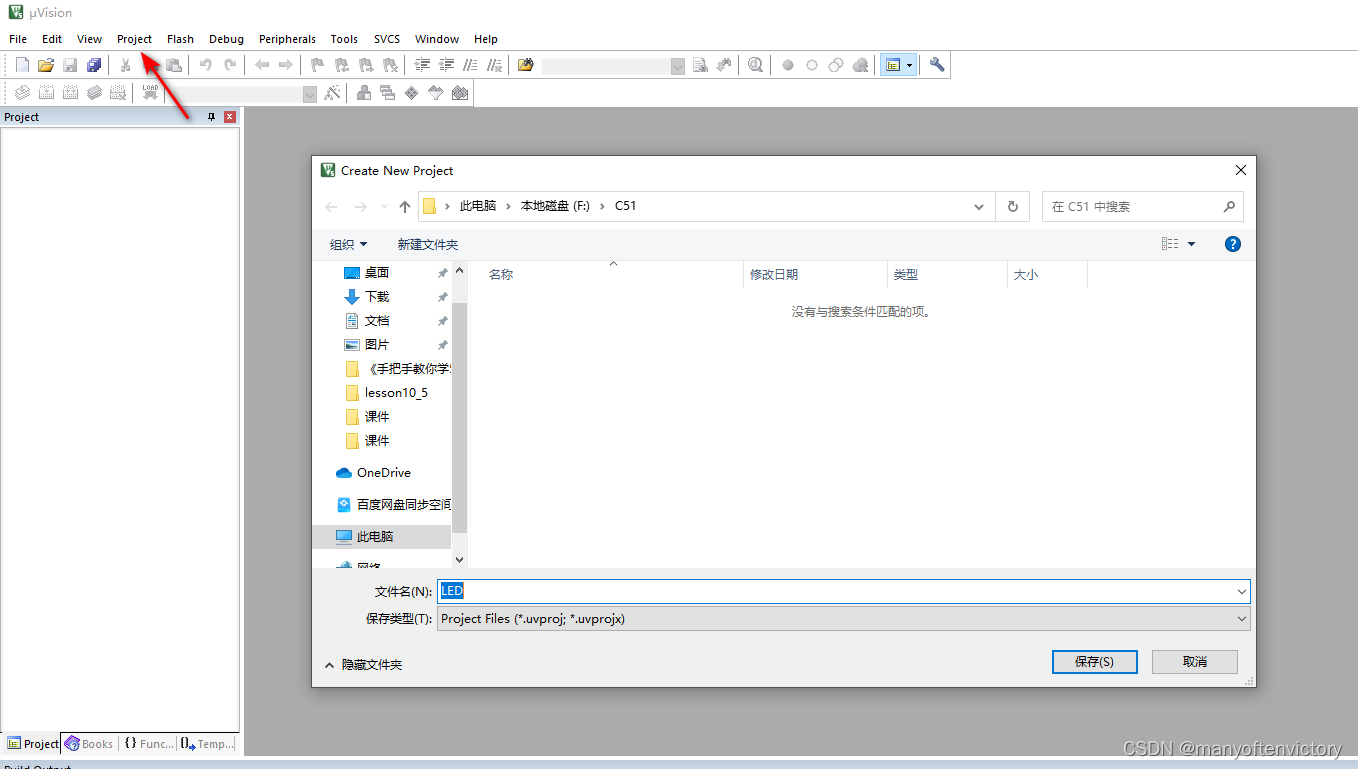The width and height of the screenshot is (1358, 769).
Task: Click 本地磁盘 (F:) in the address path
Action: 555,206
